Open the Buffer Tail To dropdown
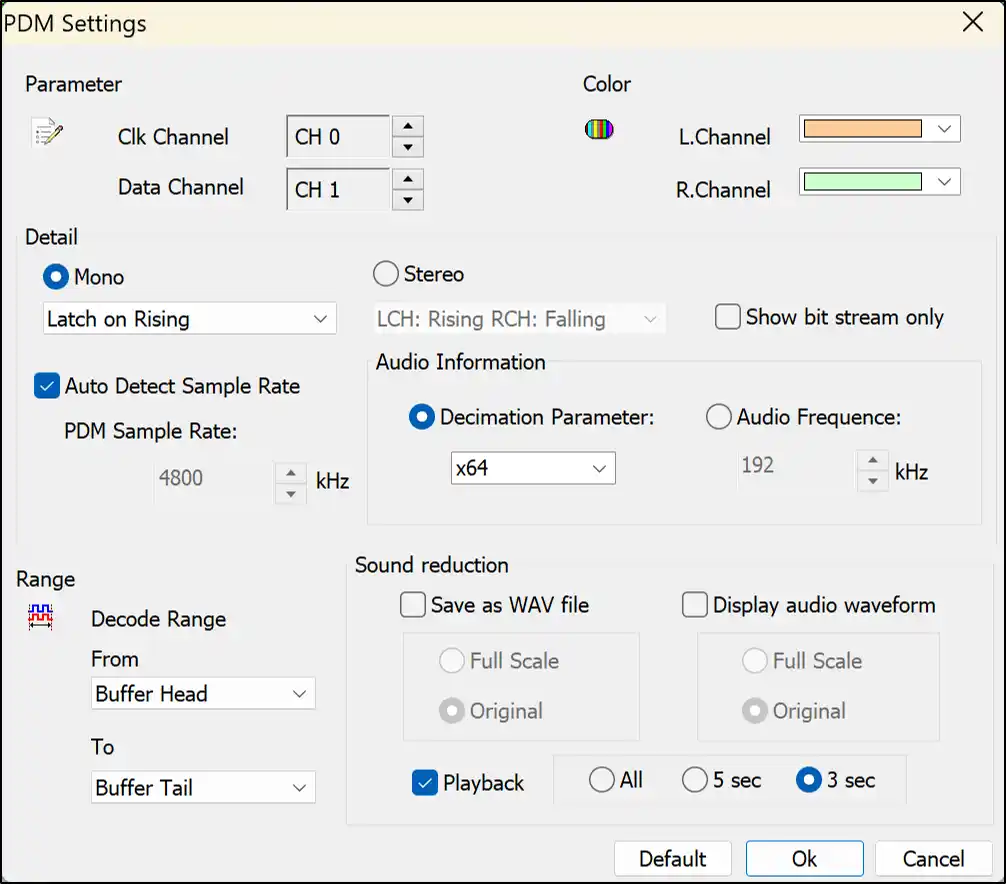This screenshot has height=884, width=1006. [x=203, y=788]
